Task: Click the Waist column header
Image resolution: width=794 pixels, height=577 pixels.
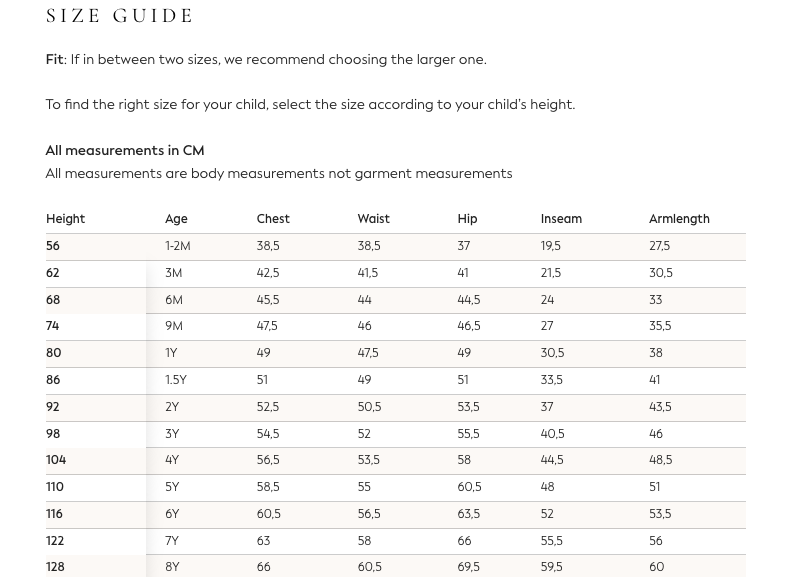Action: (373, 219)
